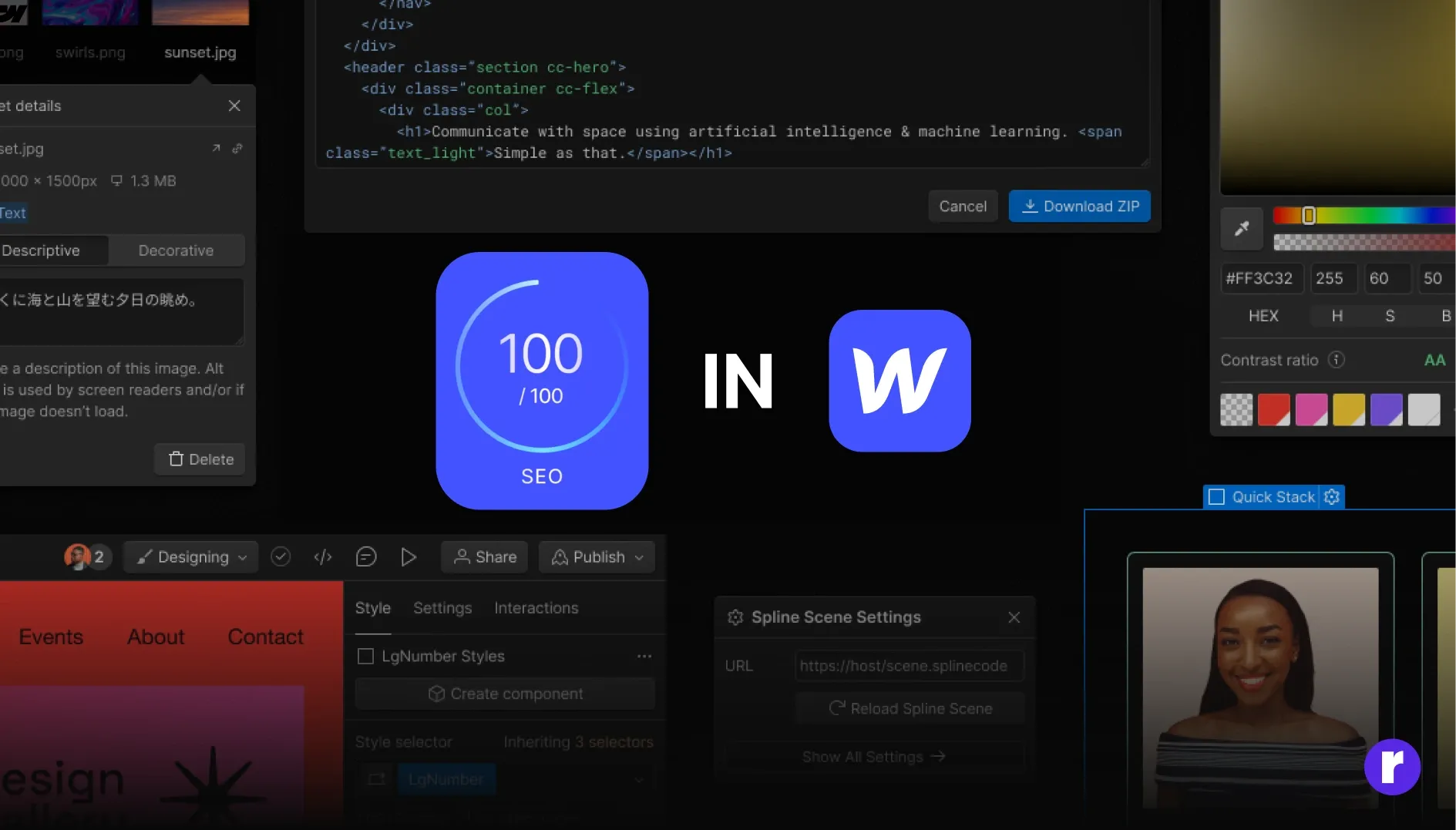The width and height of the screenshot is (1456, 830).
Task: Click the Create component button
Action: tap(505, 694)
